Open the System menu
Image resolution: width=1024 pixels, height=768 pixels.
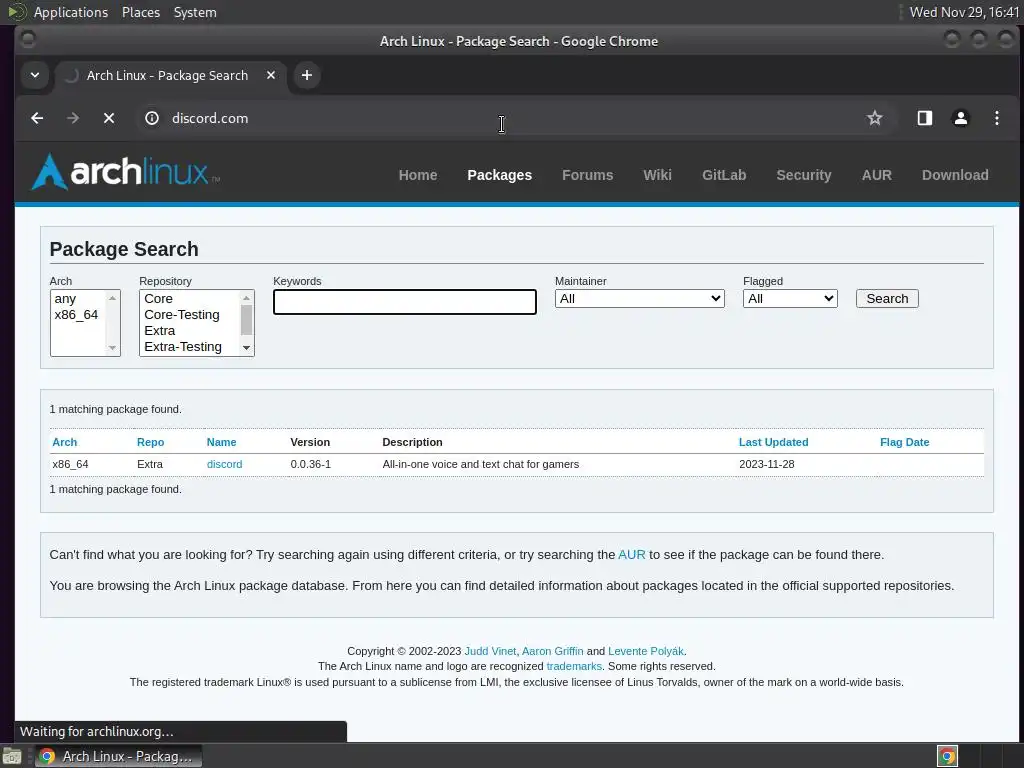[195, 12]
